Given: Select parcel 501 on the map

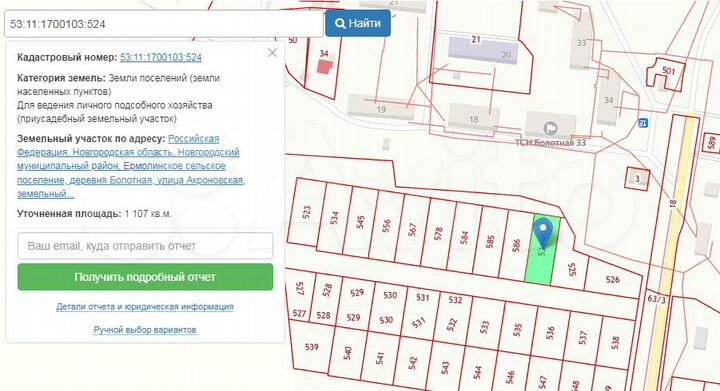Looking at the screenshot, I should (666, 73).
